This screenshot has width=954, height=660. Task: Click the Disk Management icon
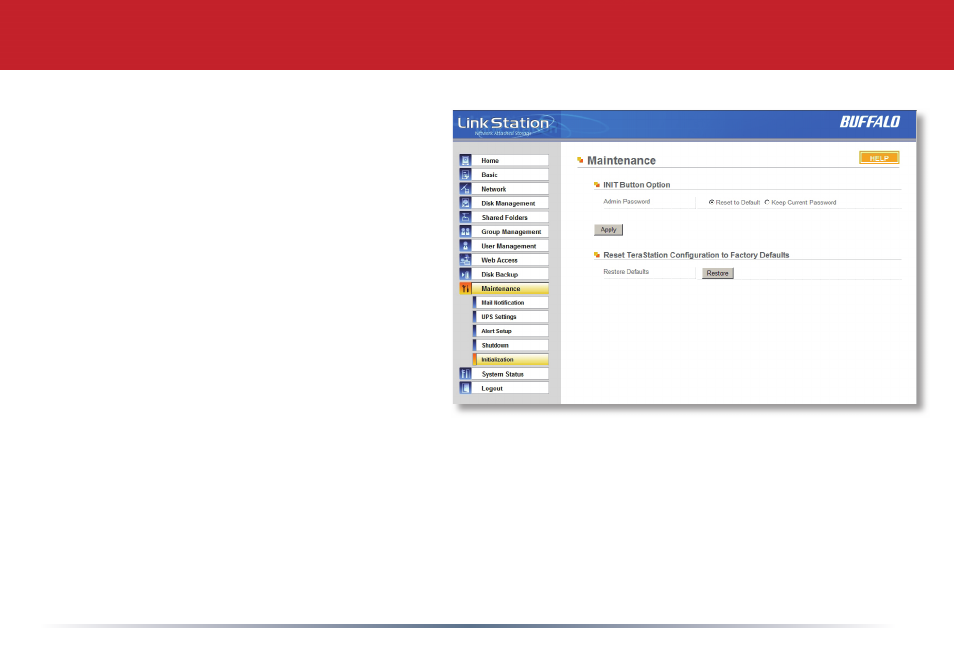pos(465,203)
